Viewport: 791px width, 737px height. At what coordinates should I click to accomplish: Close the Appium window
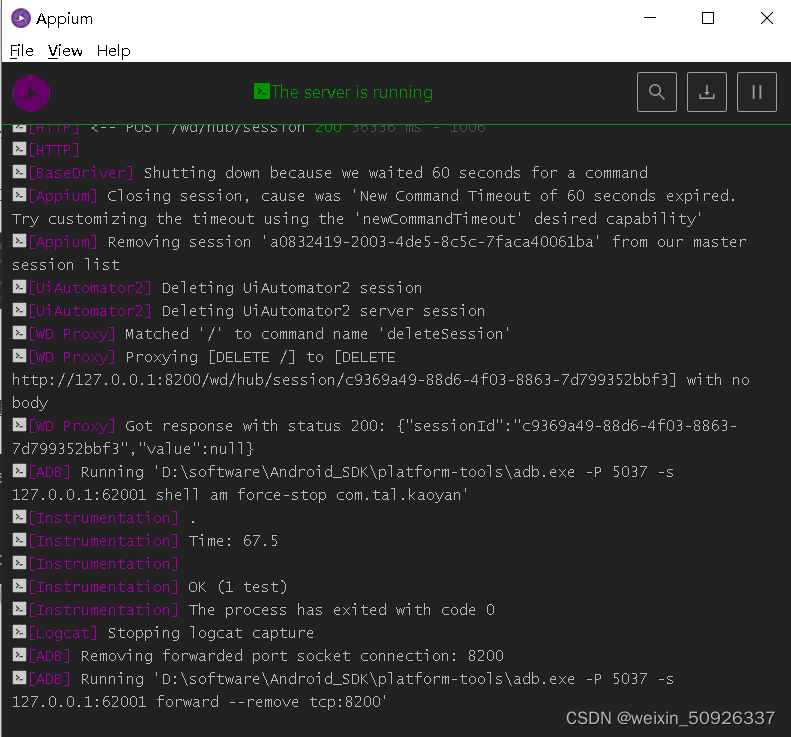766,18
